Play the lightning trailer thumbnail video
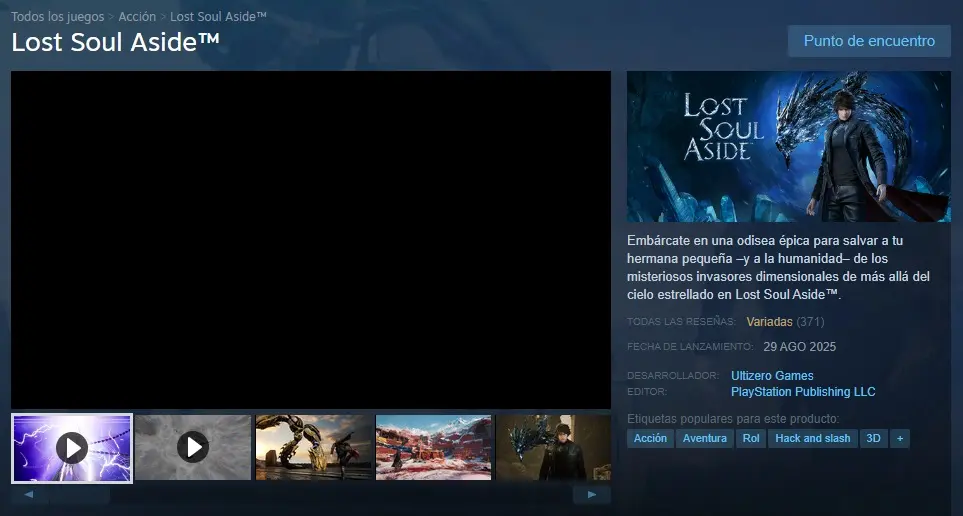 point(72,448)
